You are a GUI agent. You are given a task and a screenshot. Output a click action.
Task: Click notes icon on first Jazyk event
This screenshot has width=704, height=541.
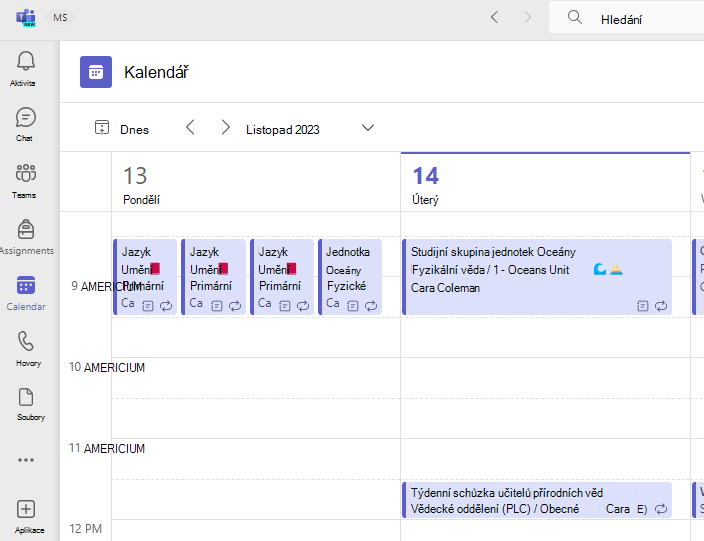[148, 306]
